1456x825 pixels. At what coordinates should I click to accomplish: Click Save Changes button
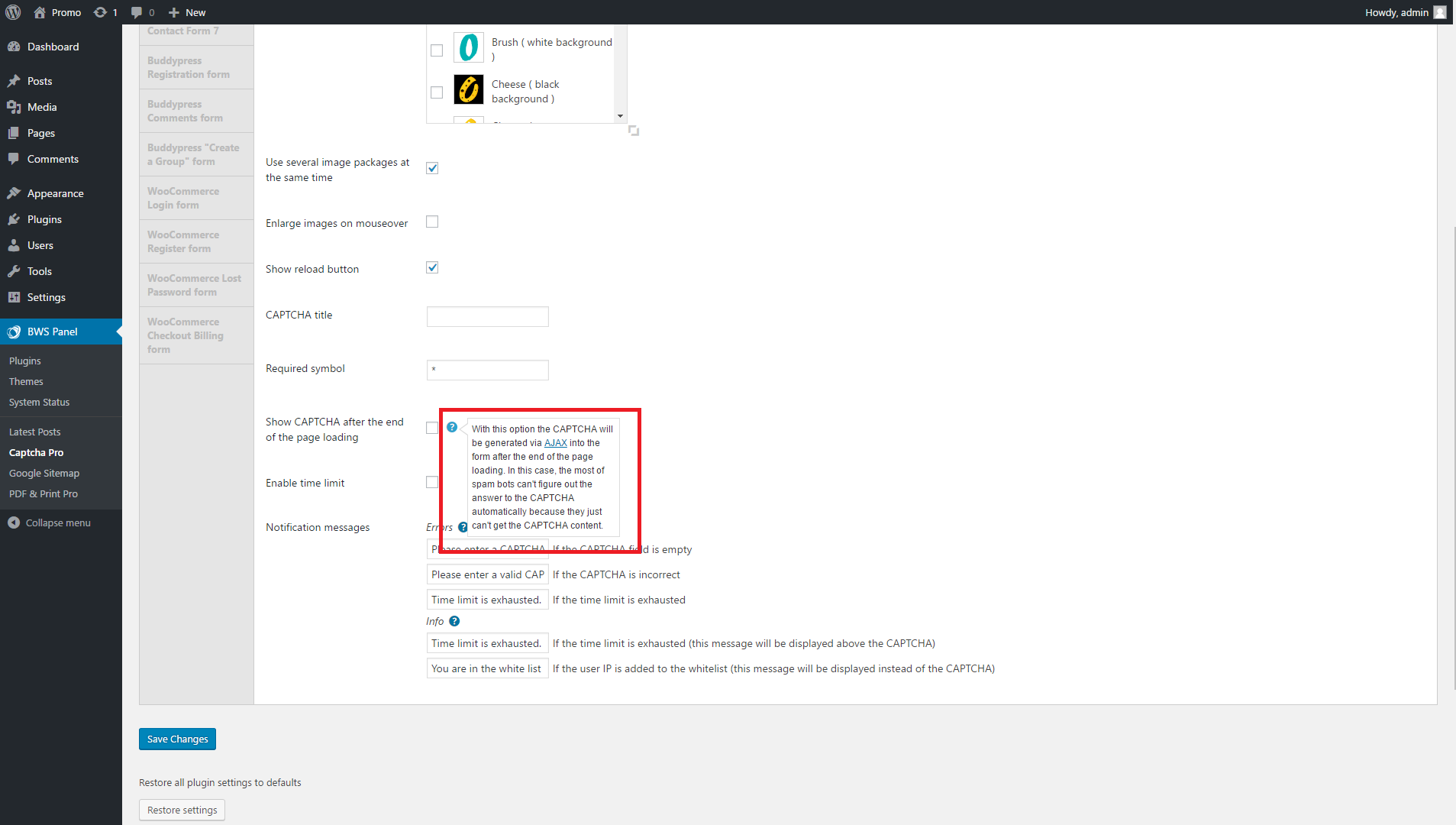177,739
